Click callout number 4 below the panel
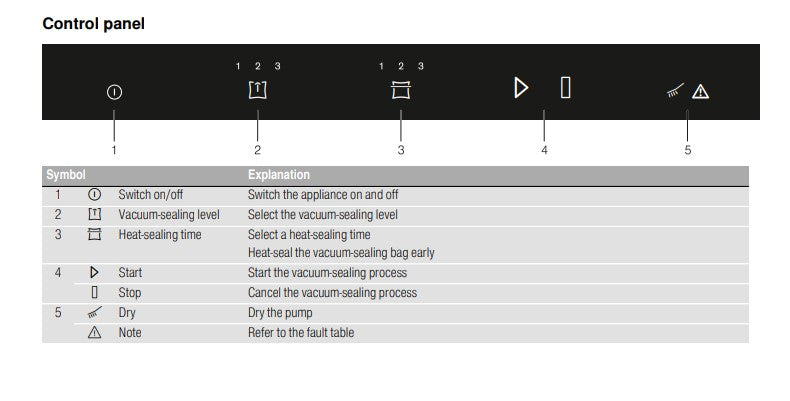The height and width of the screenshot is (401, 790). pos(544,150)
